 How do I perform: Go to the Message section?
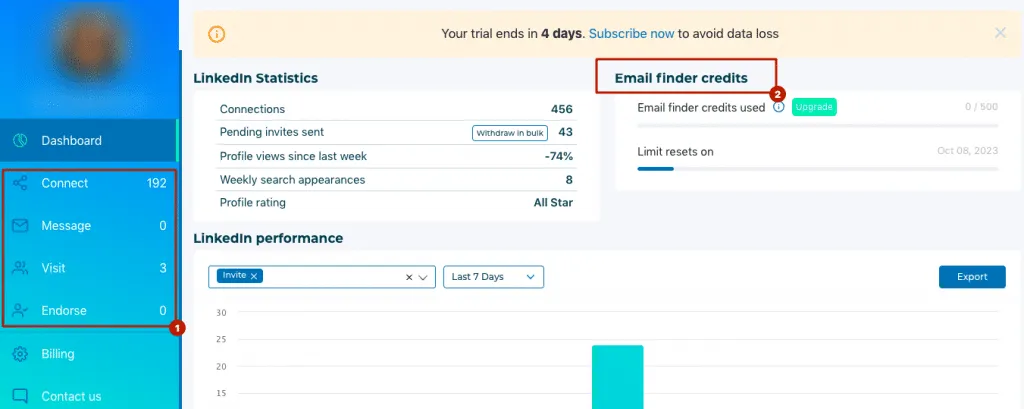click(x=89, y=225)
